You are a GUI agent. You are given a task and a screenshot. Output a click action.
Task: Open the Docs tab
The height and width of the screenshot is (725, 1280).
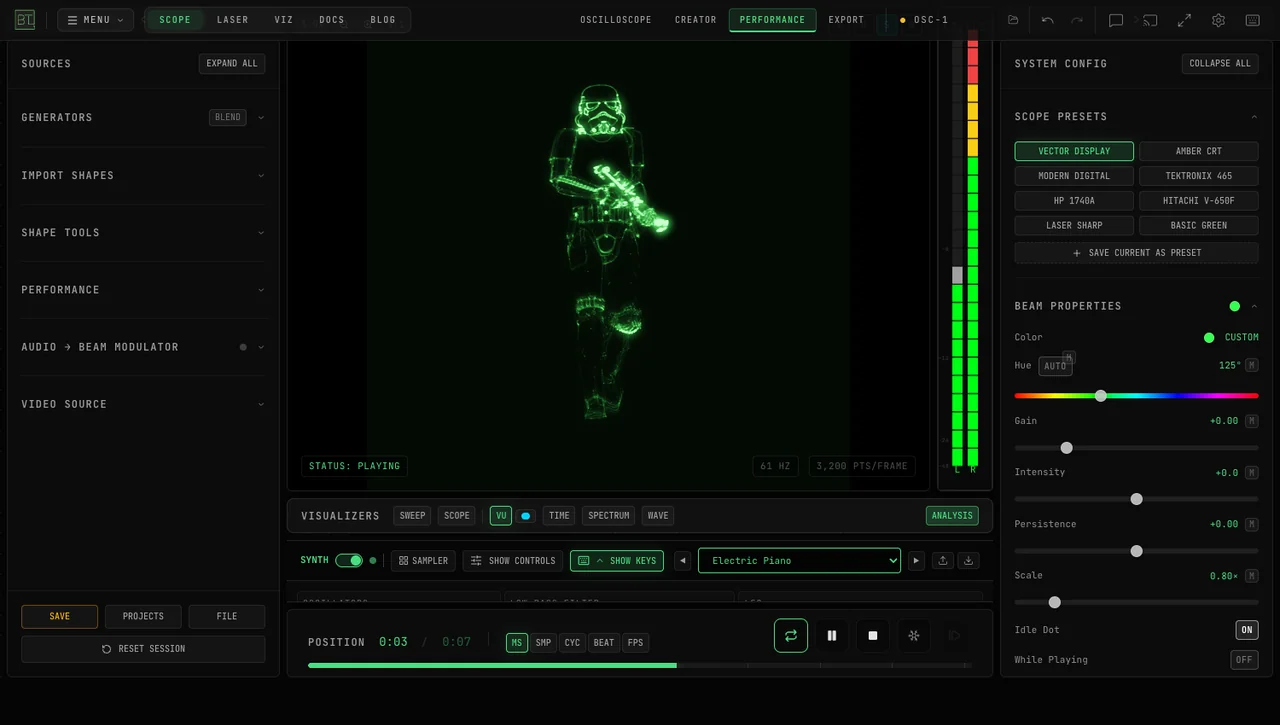(332, 20)
